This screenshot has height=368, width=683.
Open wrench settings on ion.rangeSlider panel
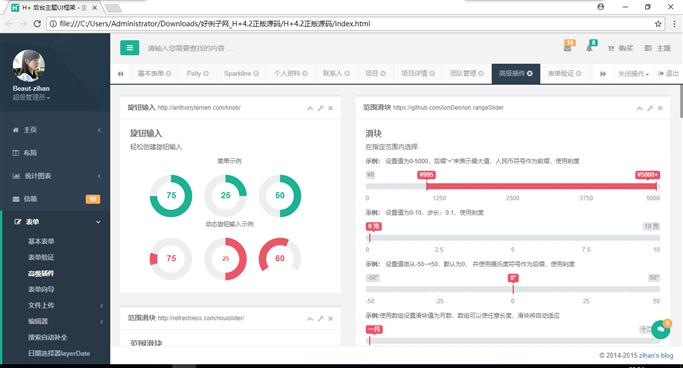(x=650, y=108)
